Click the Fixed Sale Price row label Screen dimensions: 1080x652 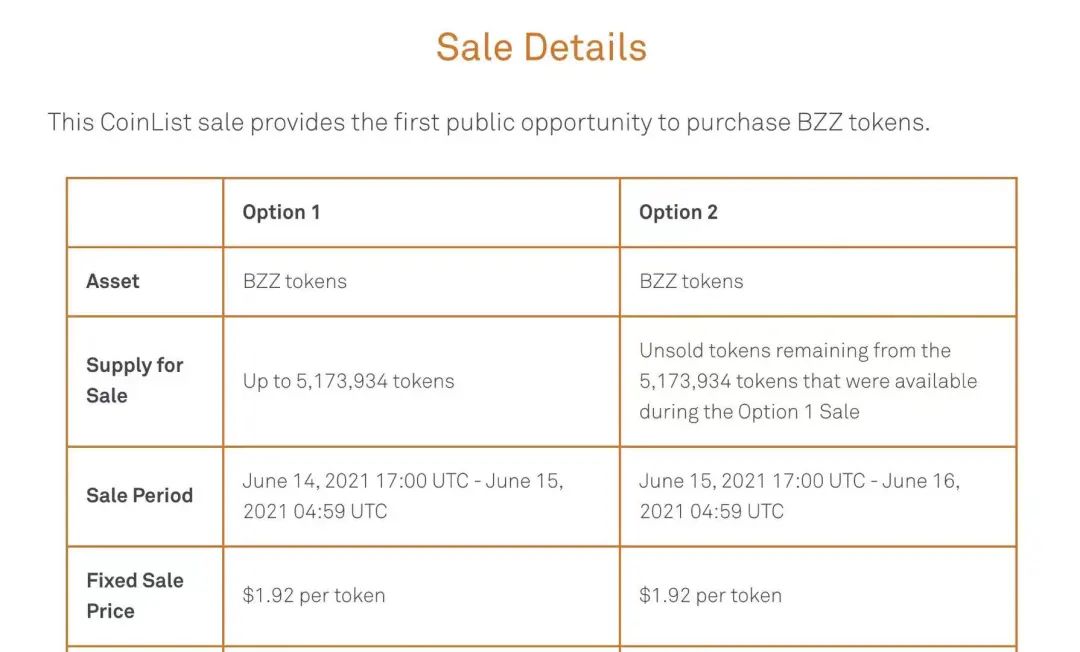pos(135,595)
